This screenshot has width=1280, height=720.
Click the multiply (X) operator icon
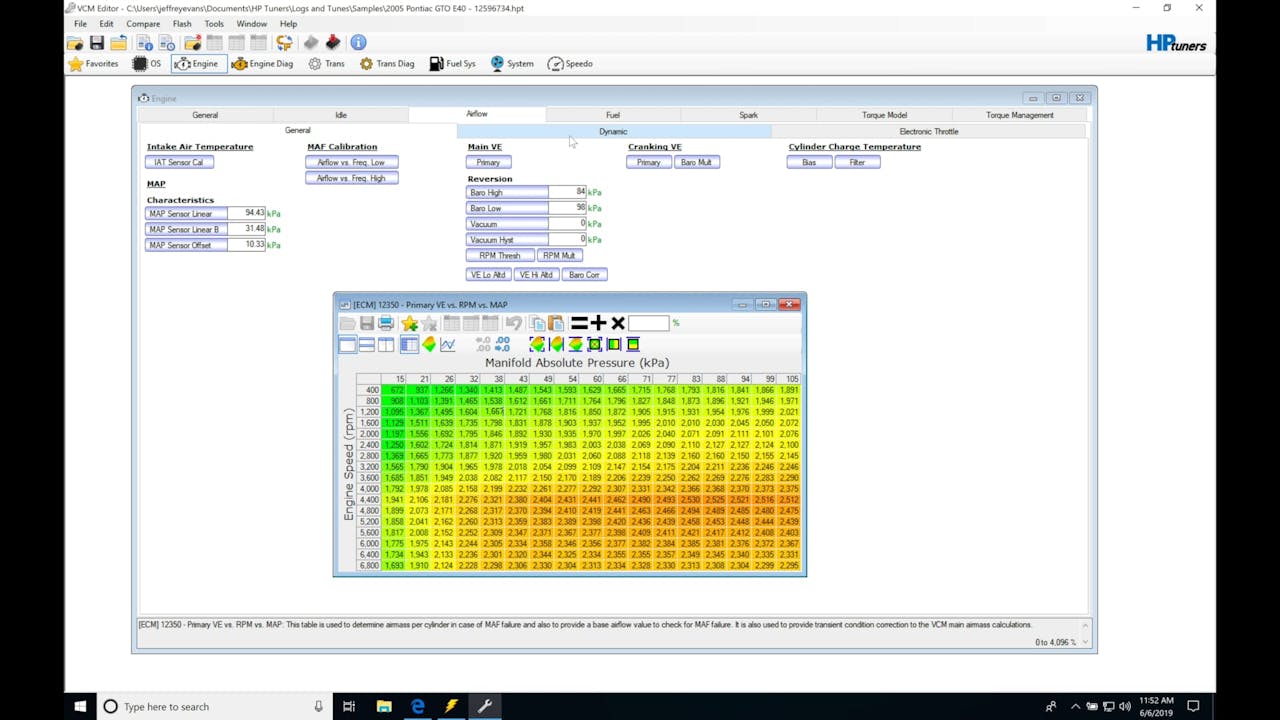(618, 323)
